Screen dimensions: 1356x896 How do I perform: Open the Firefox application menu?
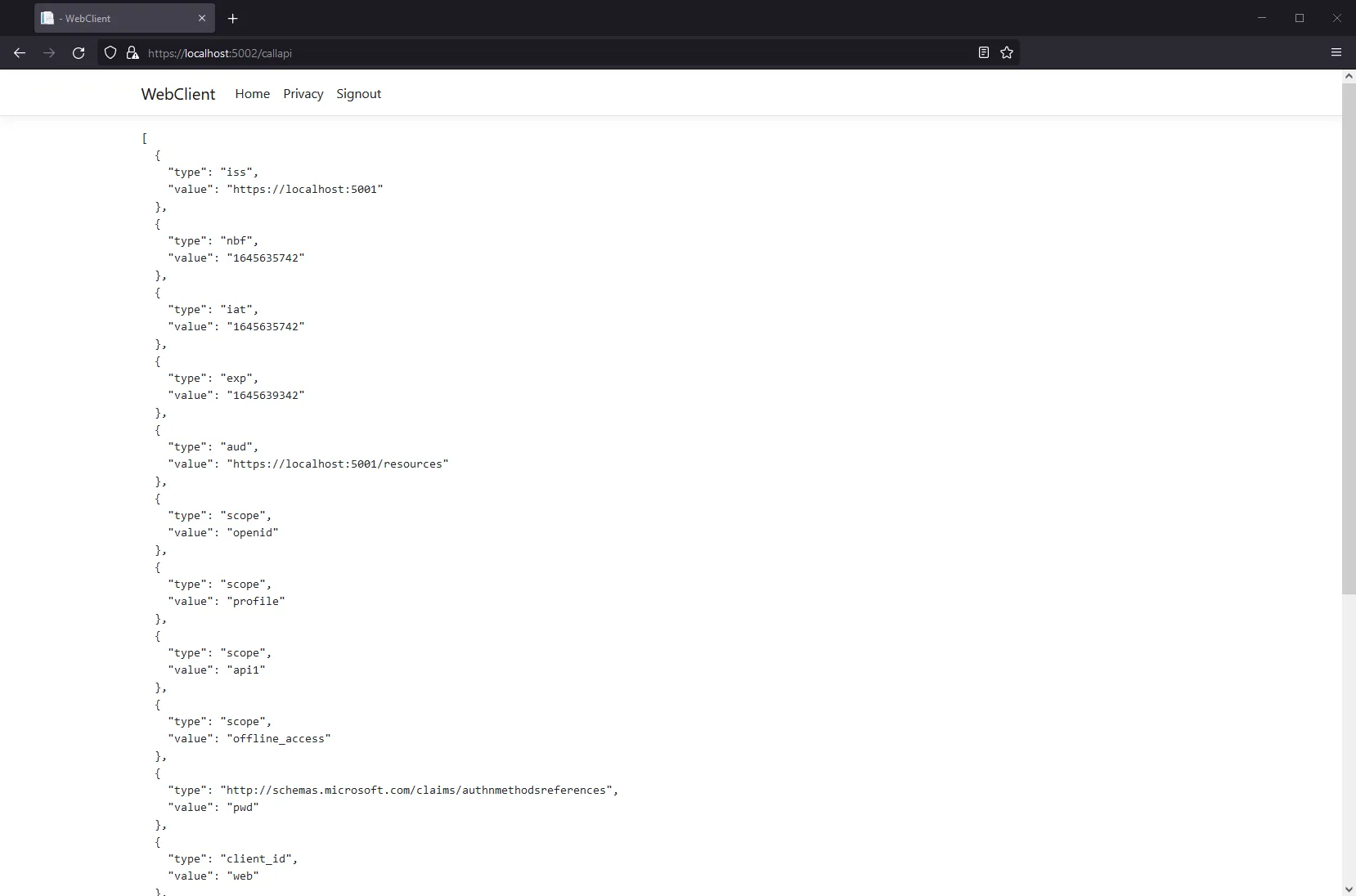pos(1336,52)
